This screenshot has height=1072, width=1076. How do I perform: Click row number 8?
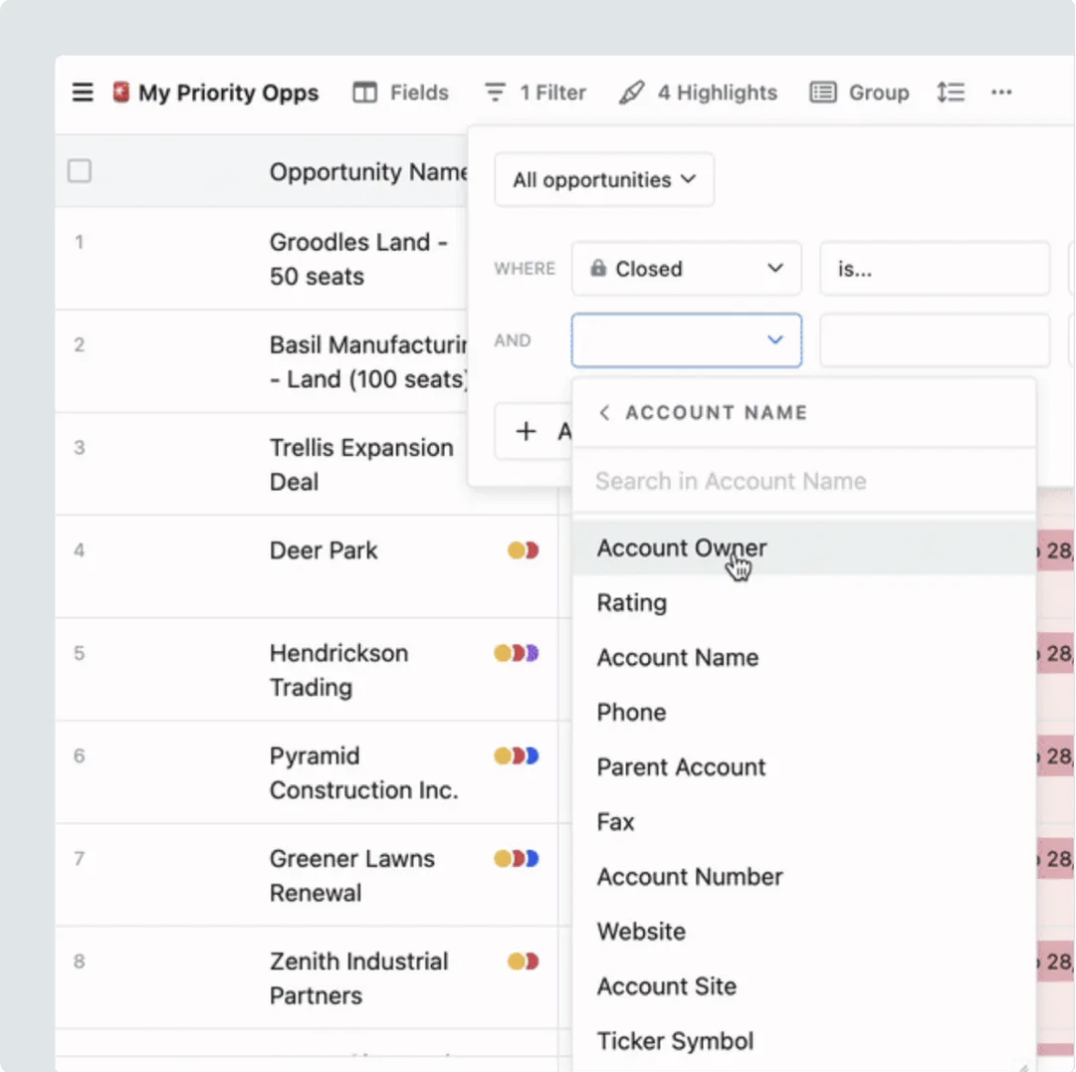click(79, 962)
